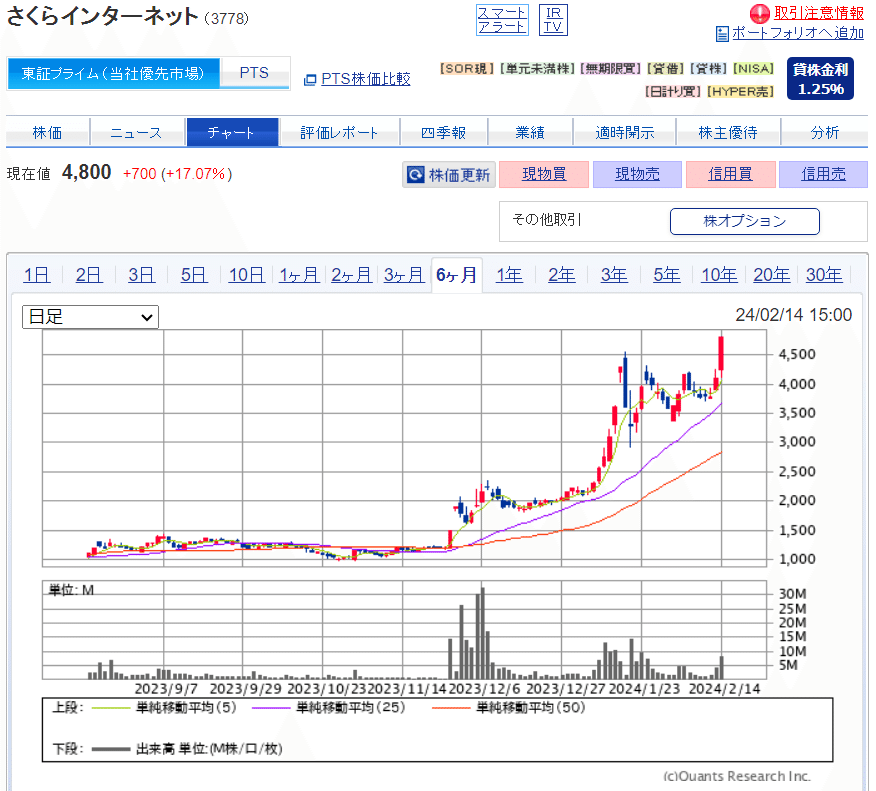Select 2日 chart period
This screenshot has width=876, height=791.
pos(89,275)
